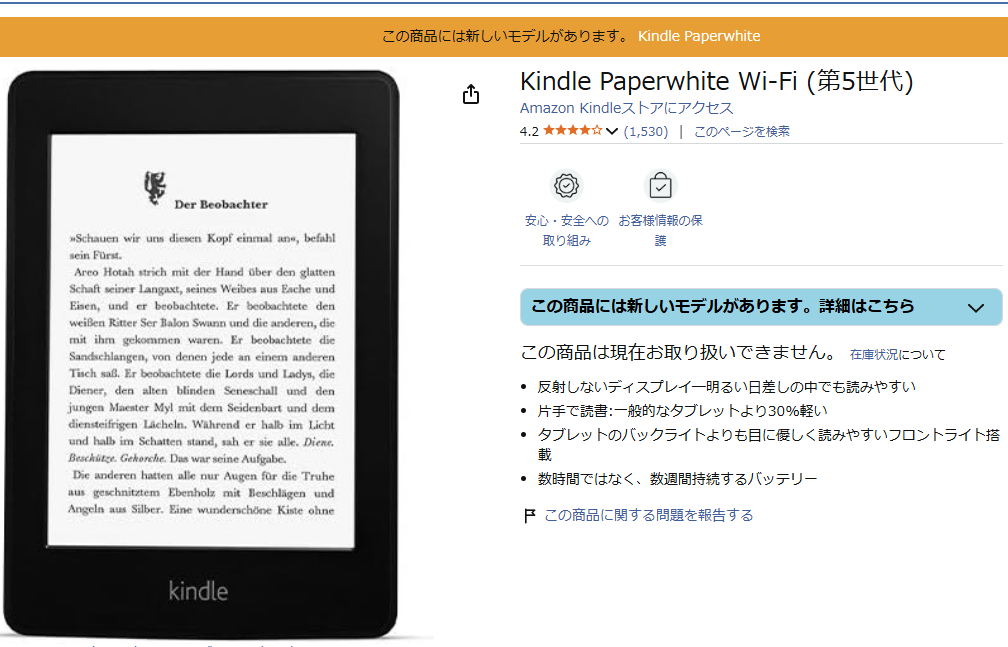Open the rating breakdown chevron next to stars

point(612,131)
